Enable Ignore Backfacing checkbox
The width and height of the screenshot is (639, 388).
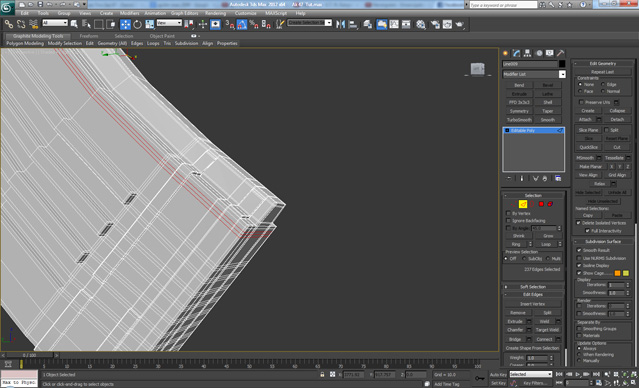click(508, 221)
